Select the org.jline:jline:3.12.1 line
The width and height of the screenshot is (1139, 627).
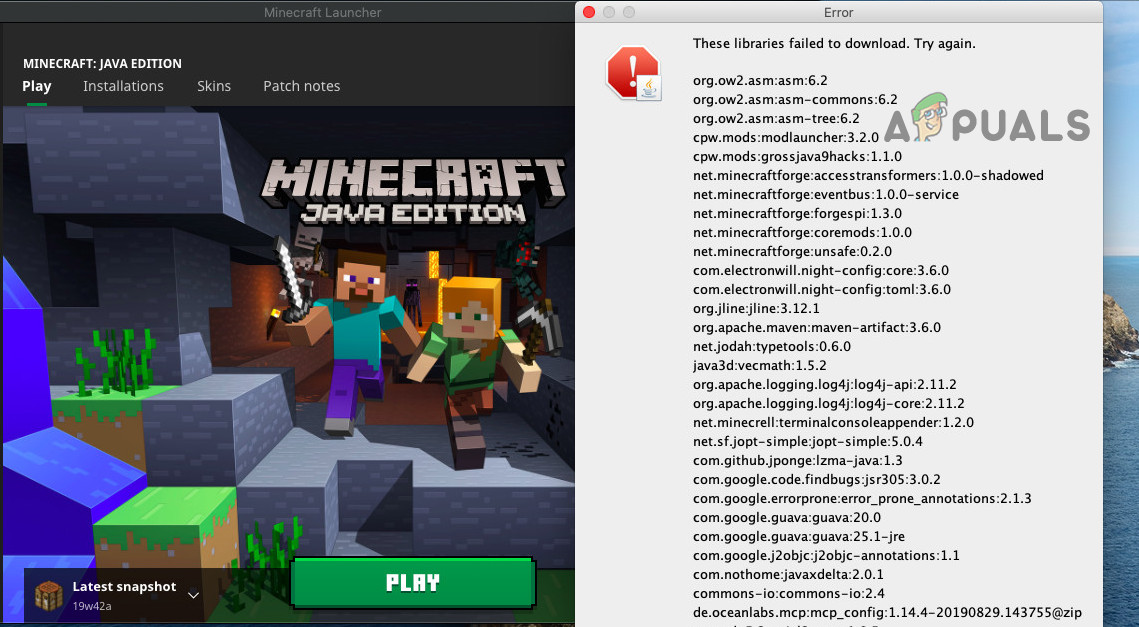tap(755, 308)
